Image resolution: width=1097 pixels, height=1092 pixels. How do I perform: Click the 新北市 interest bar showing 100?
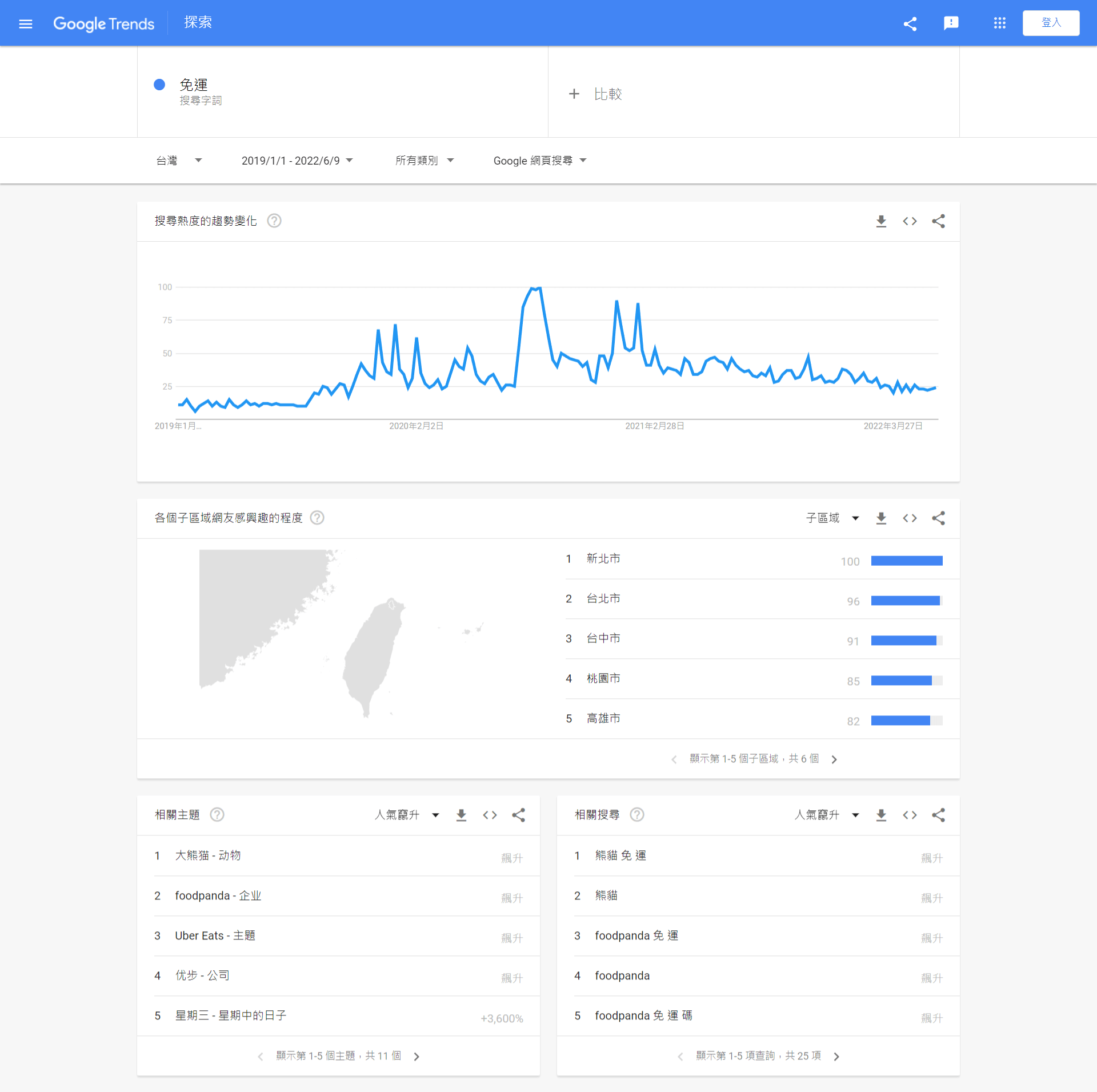[x=907, y=561]
